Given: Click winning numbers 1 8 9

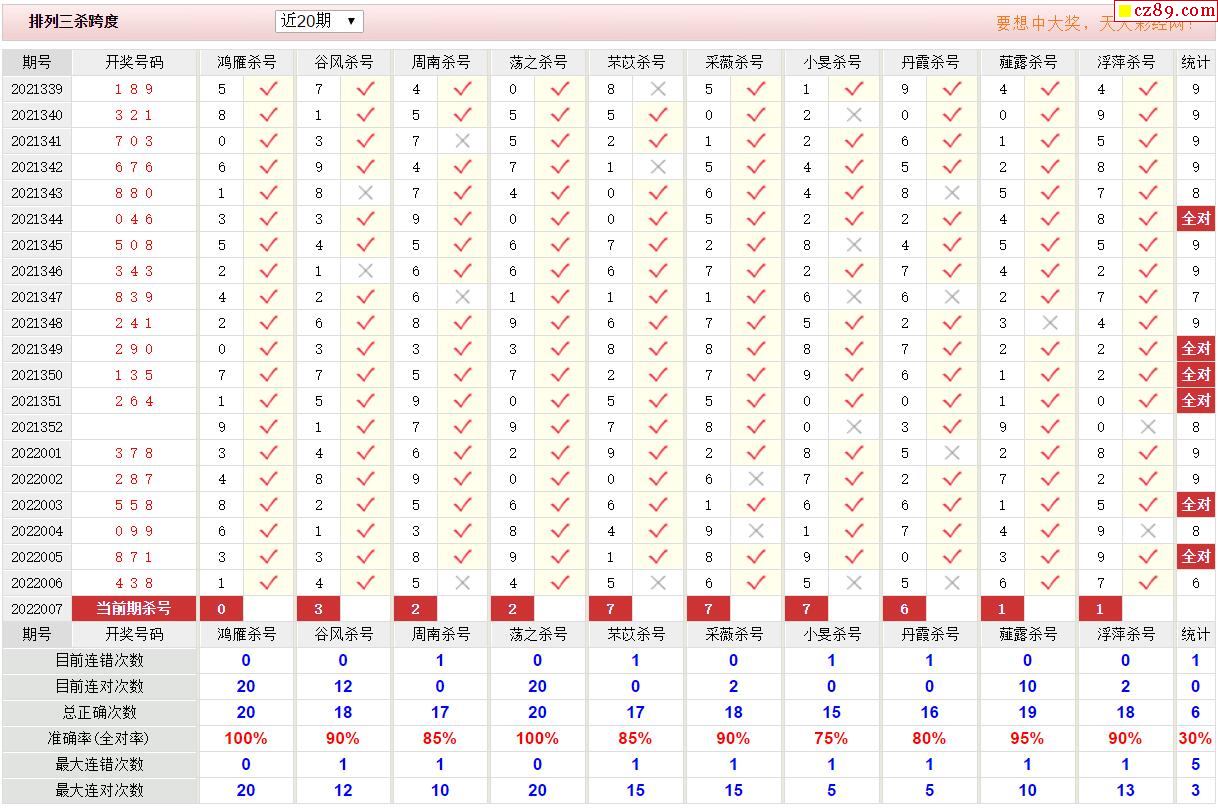Looking at the screenshot, I should point(134,89).
